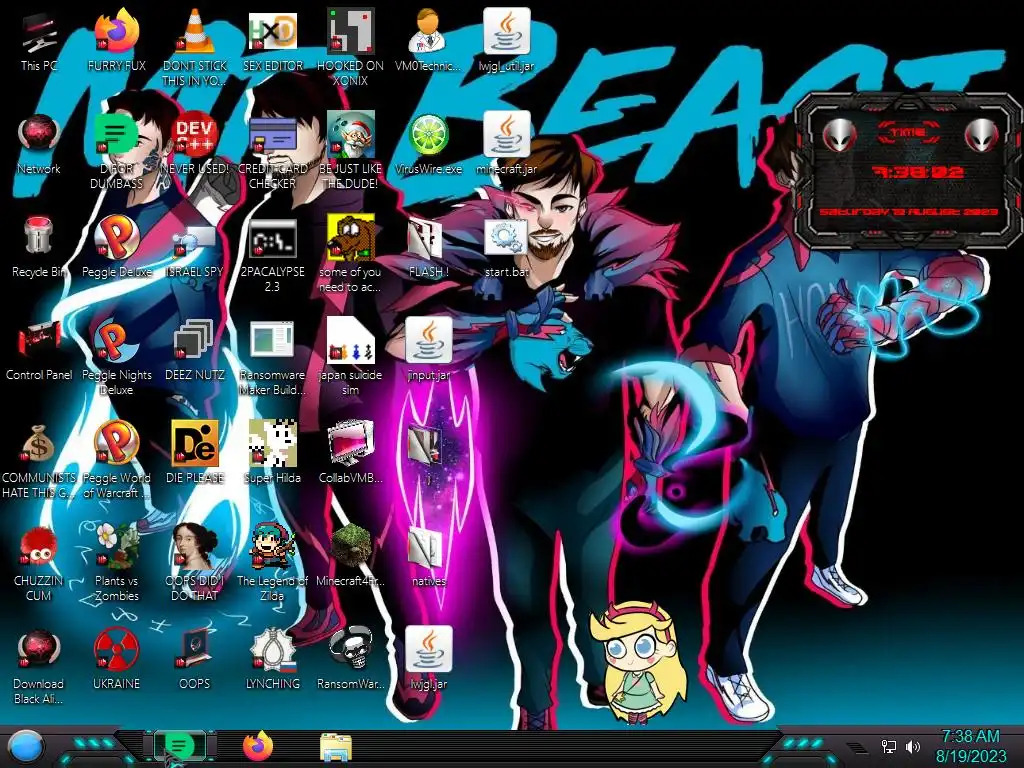The image size is (1024, 768).
Task: Open the Control Panel icon
Action: [39, 351]
